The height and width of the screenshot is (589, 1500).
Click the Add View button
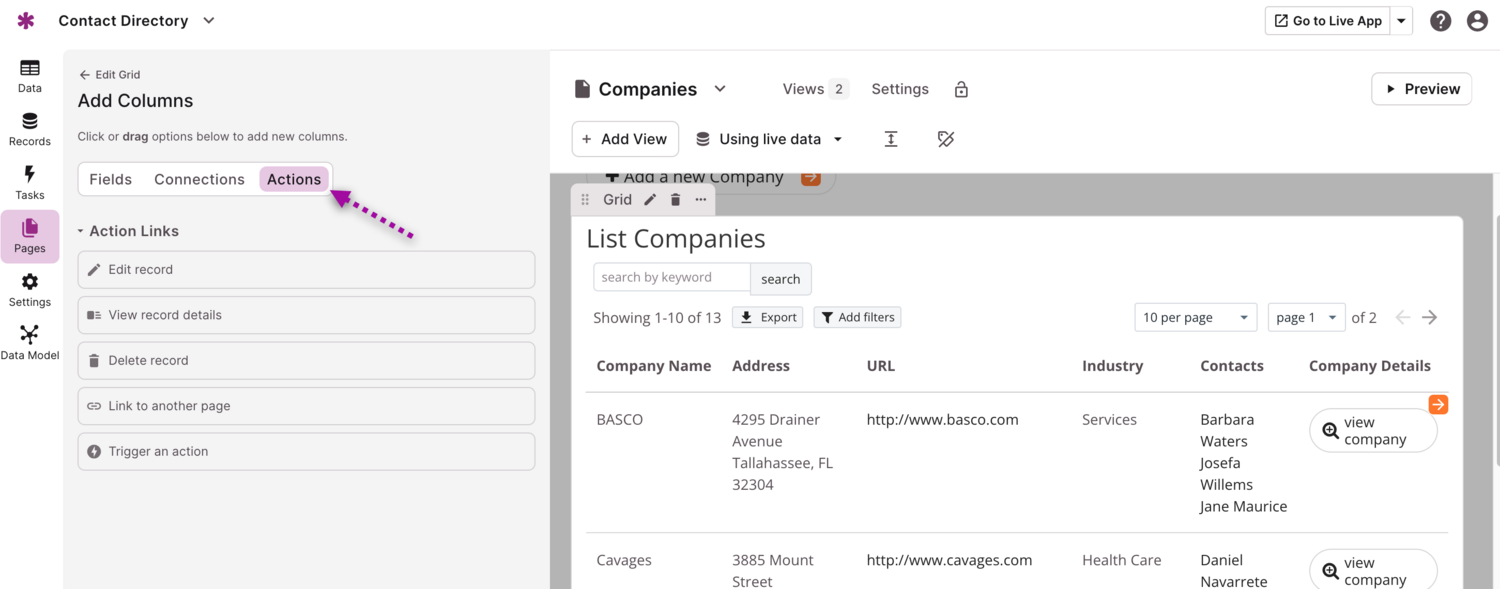tap(625, 139)
